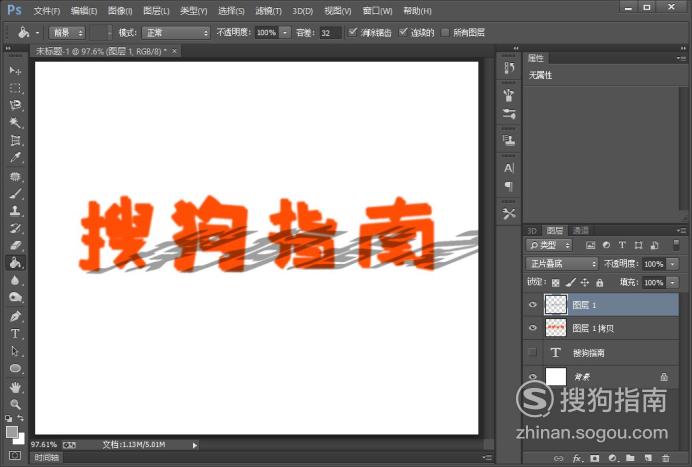Open the 正片叠底 layer blend mode dropdown
This screenshot has height=467, width=692.
[x=562, y=264]
